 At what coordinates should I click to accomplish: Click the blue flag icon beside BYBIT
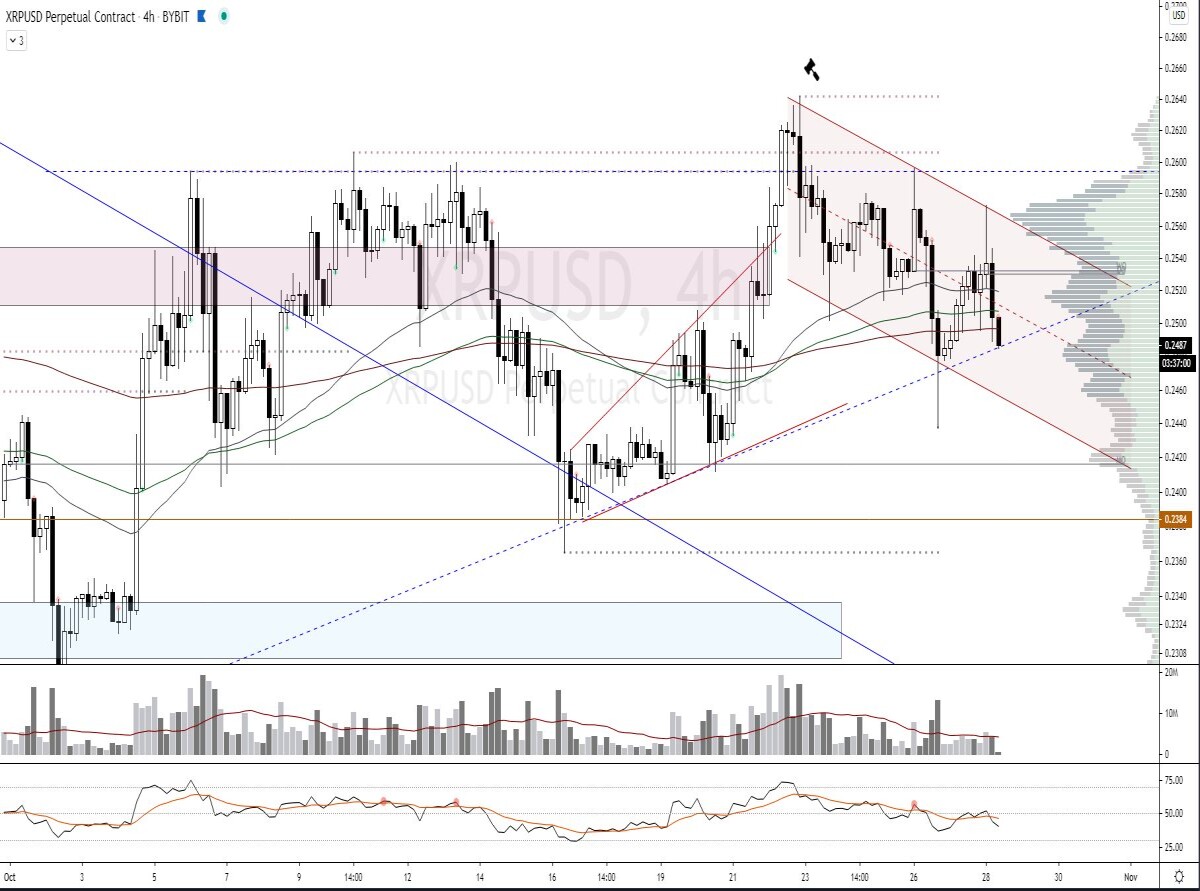pyautogui.click(x=201, y=16)
